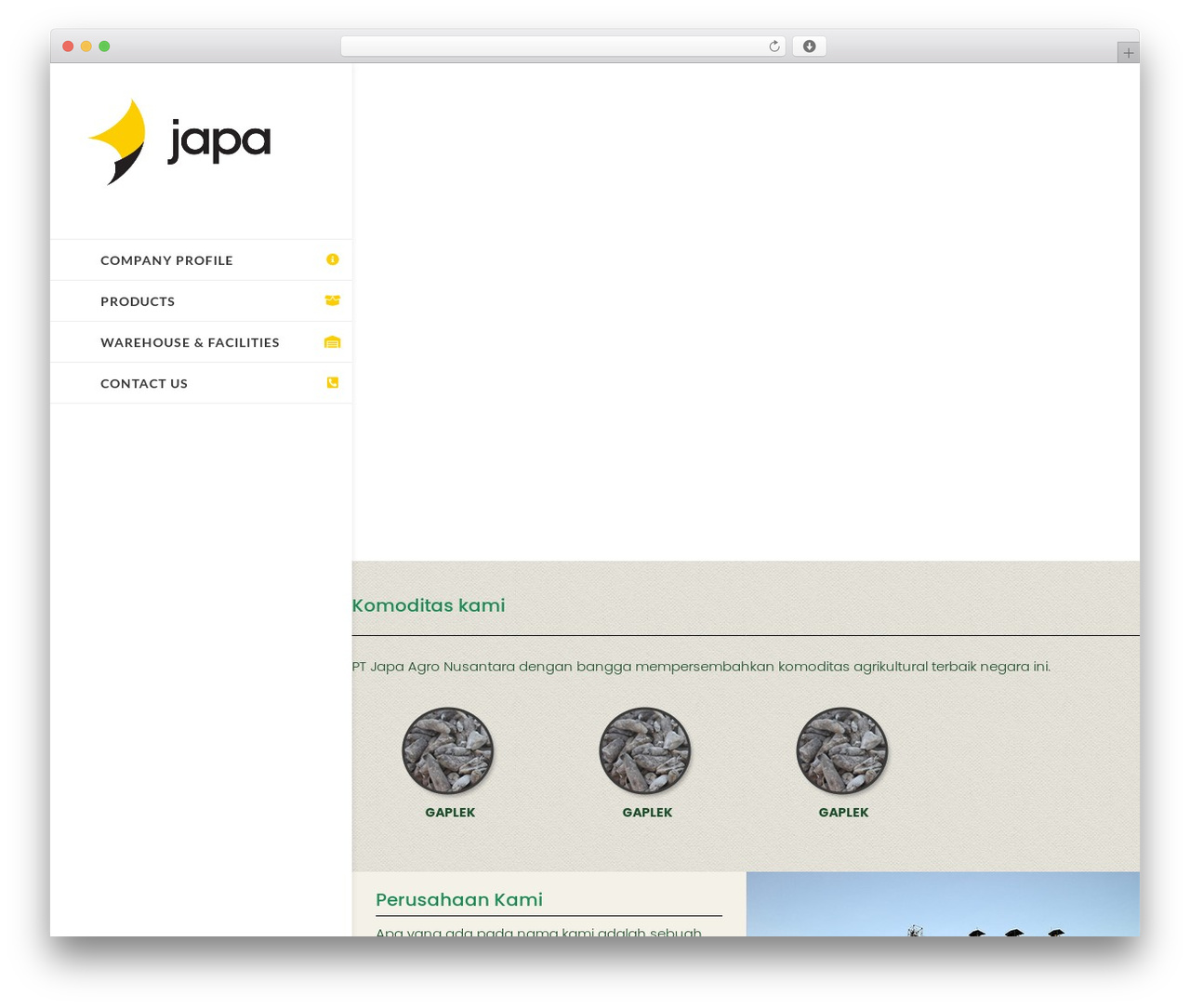Reload the page using the refresh icon
This screenshot has width=1190, height=1008.
click(773, 46)
